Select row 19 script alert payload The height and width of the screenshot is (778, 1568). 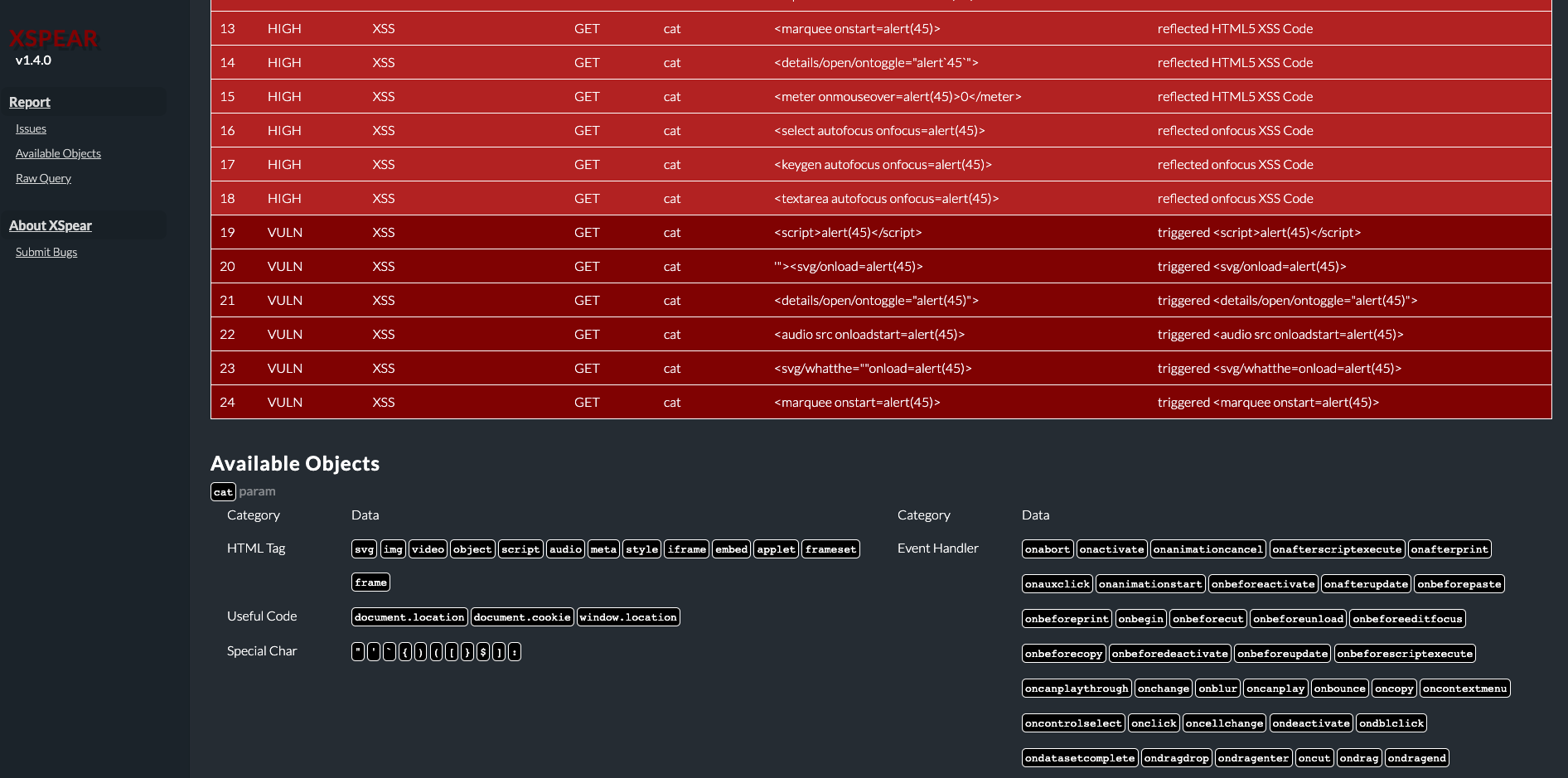pyautogui.click(x=848, y=232)
